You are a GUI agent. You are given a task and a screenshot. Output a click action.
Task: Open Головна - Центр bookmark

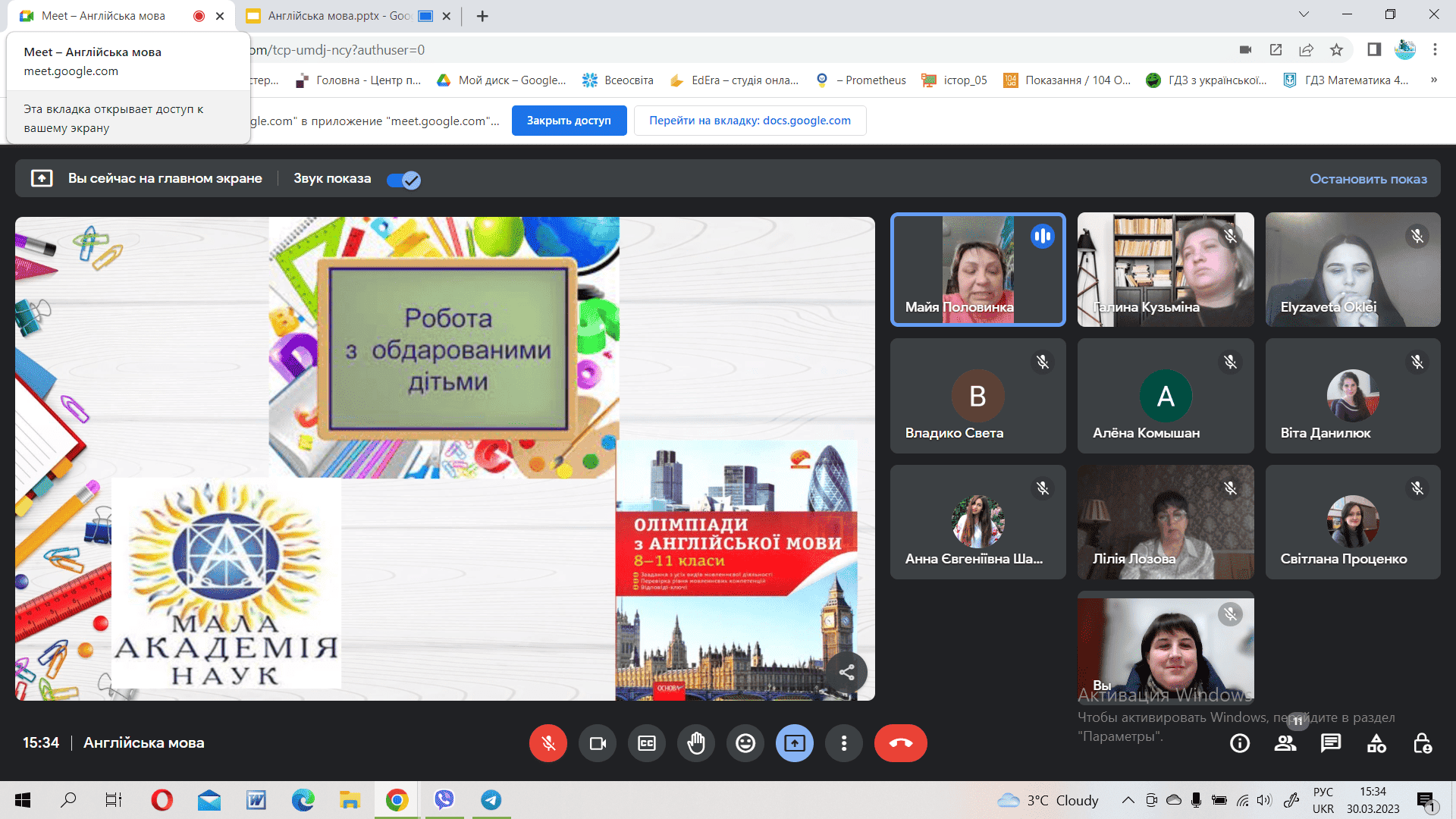pos(358,80)
